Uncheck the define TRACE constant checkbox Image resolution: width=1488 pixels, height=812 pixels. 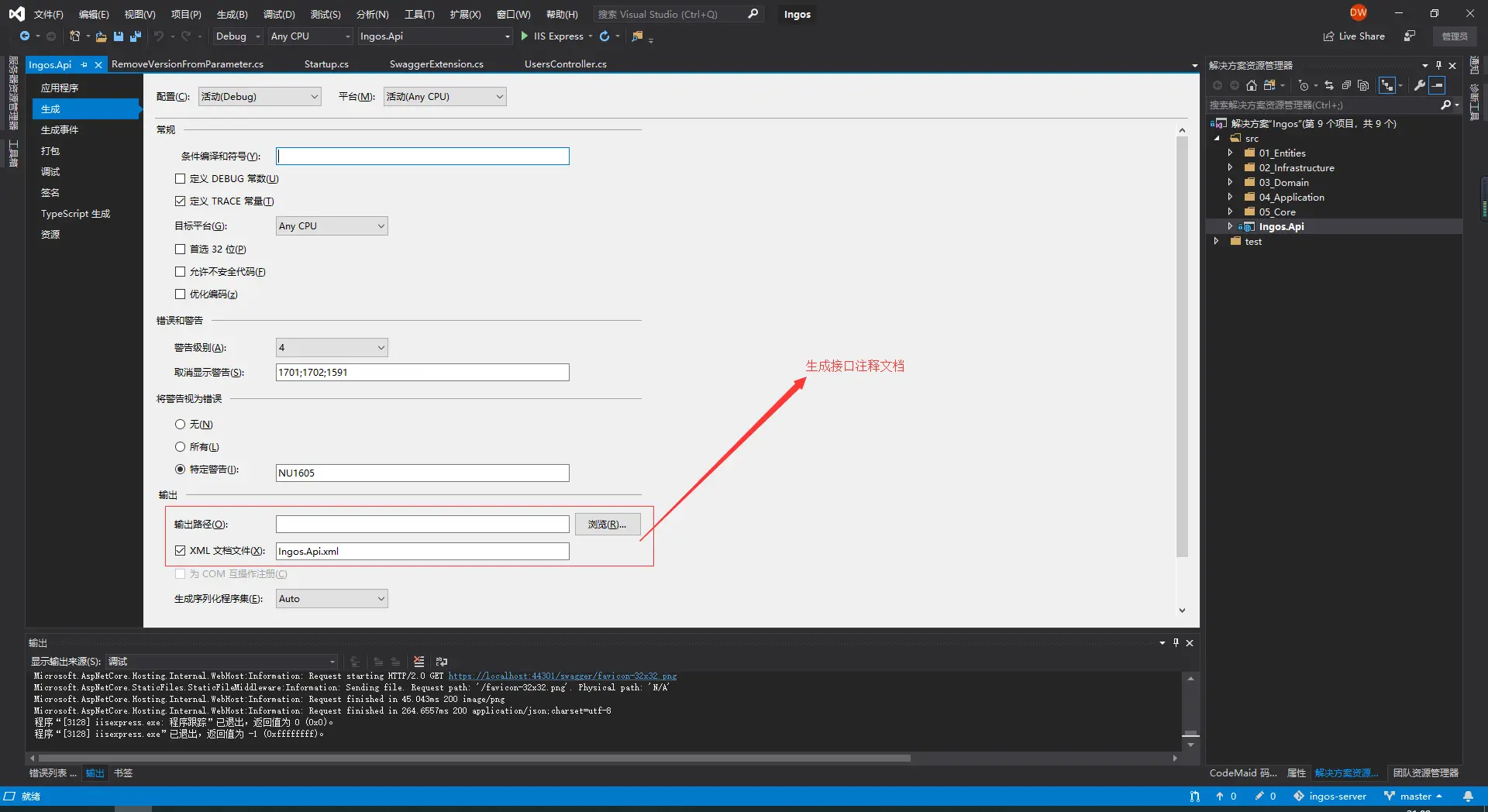click(180, 201)
